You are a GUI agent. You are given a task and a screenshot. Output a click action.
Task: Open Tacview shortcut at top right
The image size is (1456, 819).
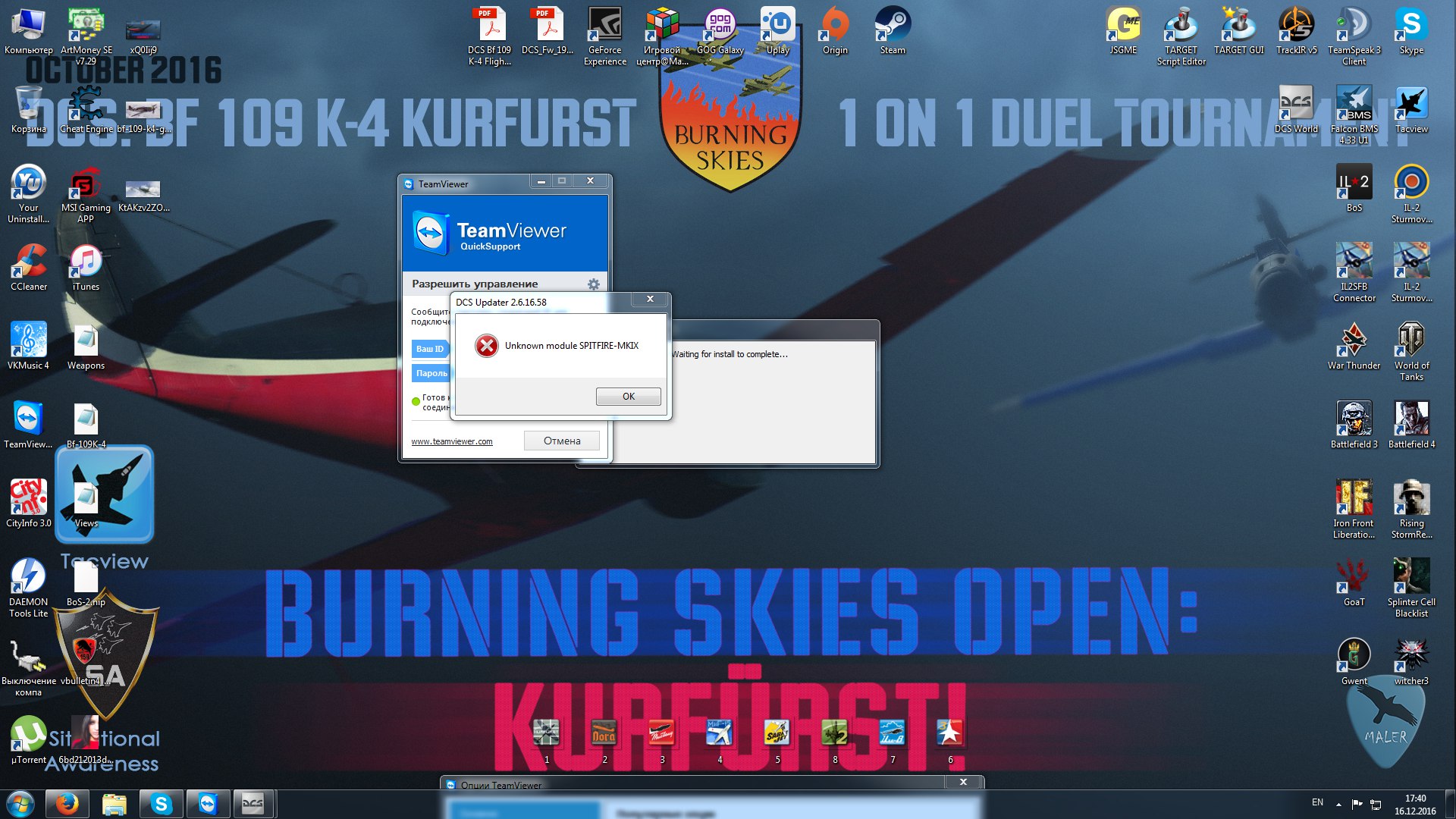1411,110
